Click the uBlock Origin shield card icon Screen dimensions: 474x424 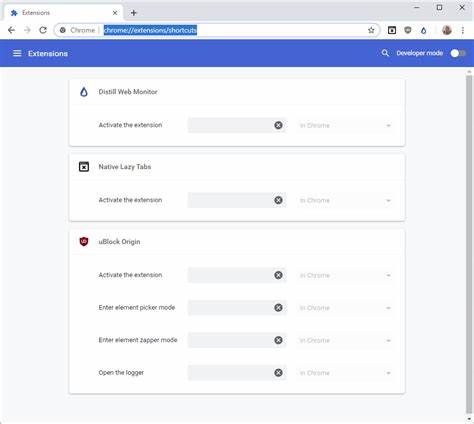84,242
